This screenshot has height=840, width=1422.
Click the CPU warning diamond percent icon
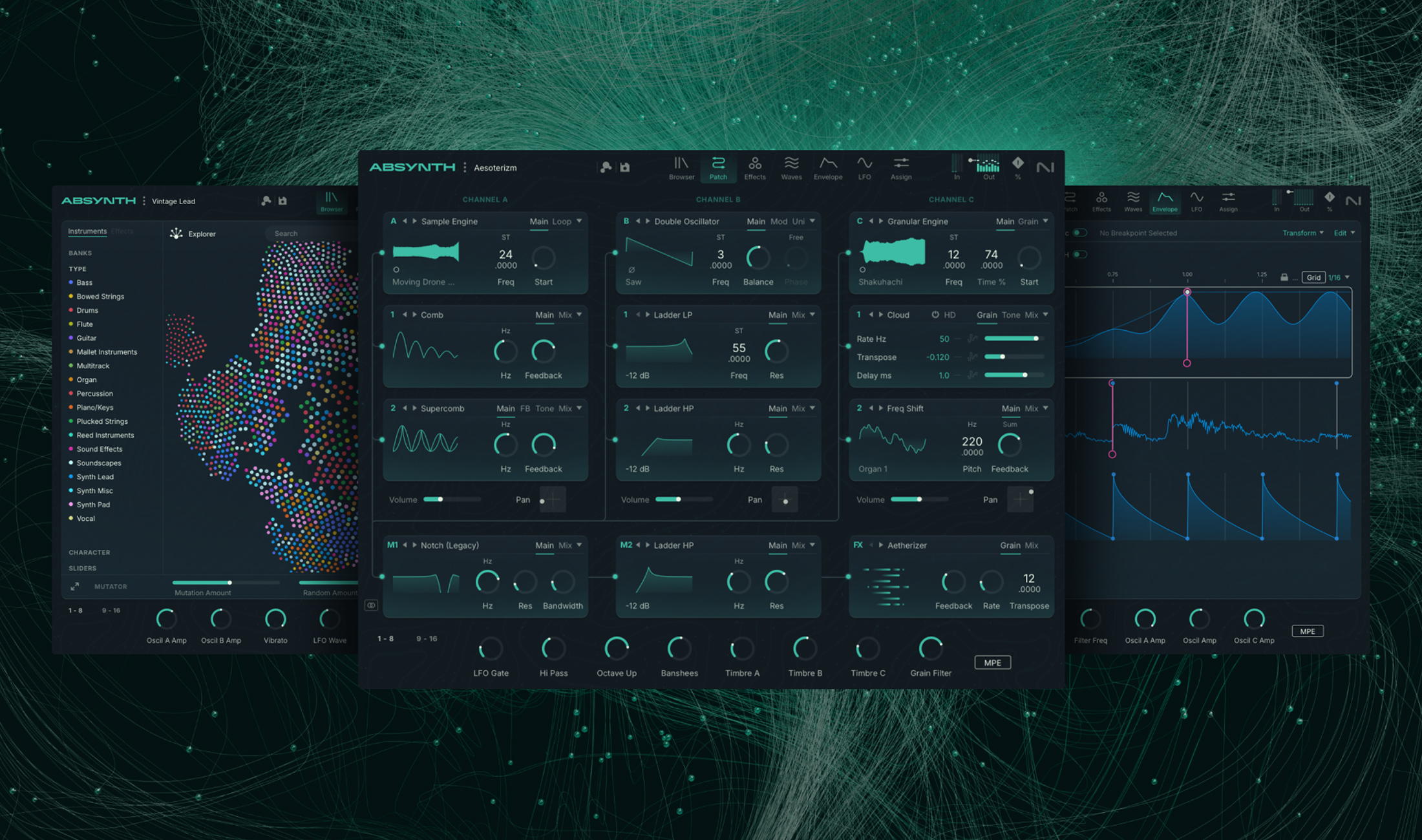tap(1018, 165)
